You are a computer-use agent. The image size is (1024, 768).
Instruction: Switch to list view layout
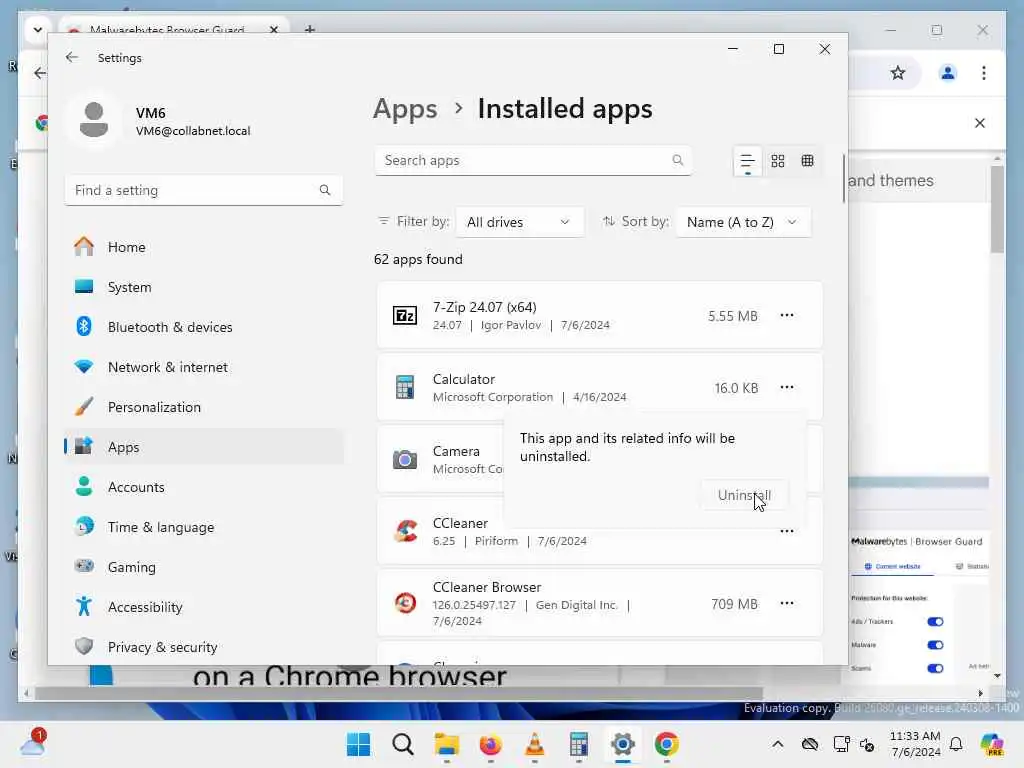pos(747,161)
